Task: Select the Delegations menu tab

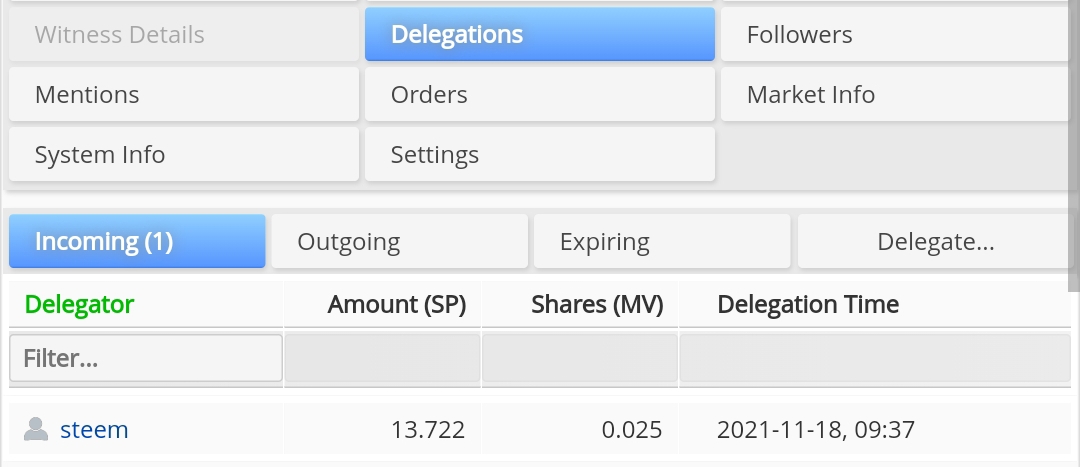Action: click(540, 34)
